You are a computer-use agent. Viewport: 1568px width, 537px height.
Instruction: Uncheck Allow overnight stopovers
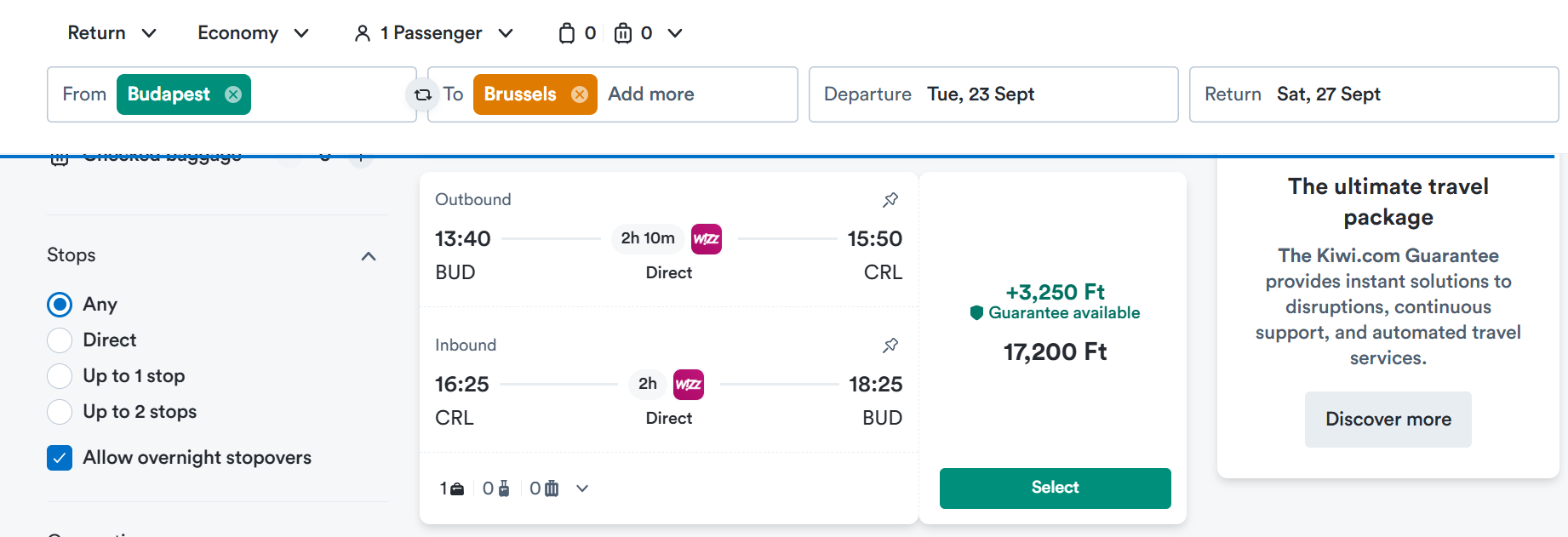coord(60,458)
